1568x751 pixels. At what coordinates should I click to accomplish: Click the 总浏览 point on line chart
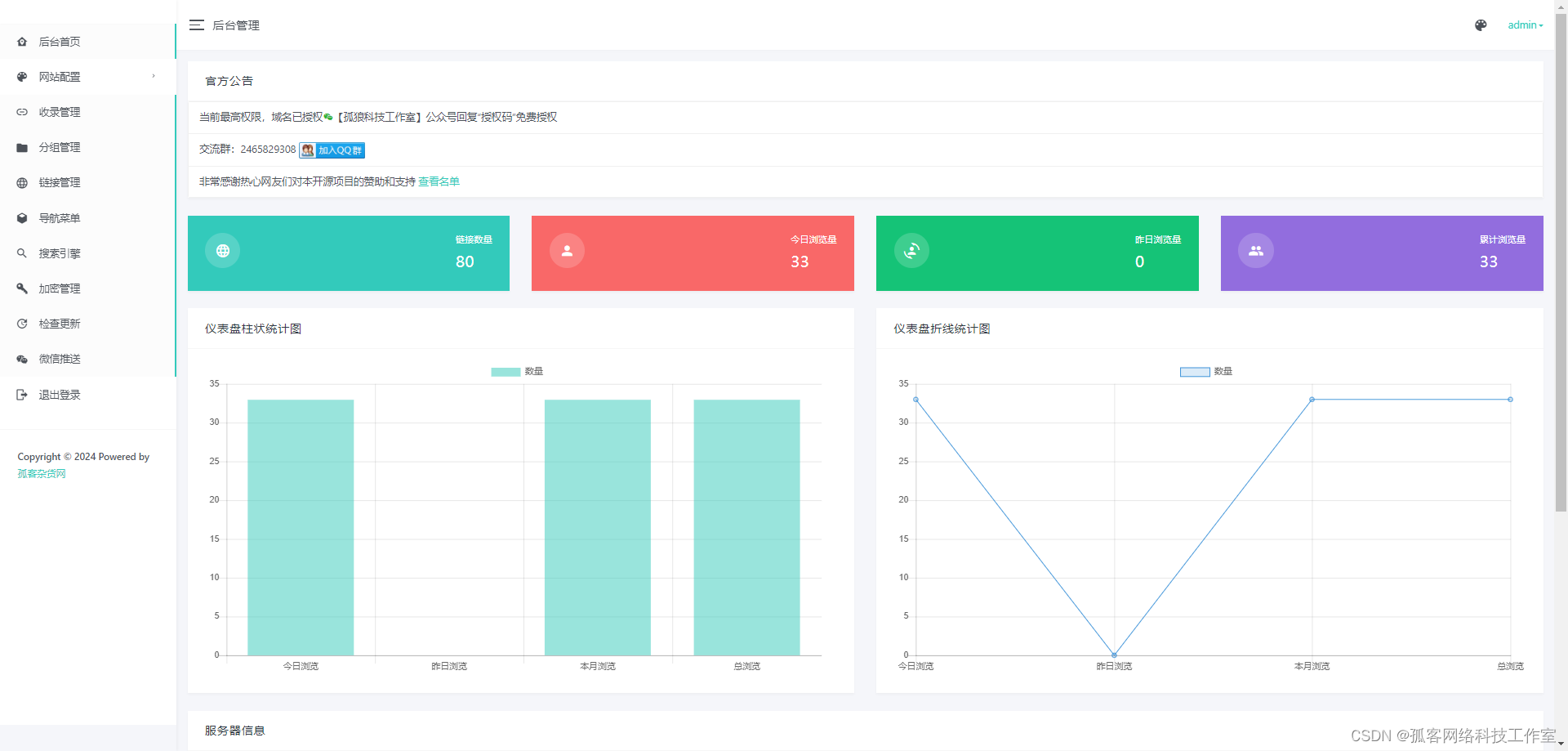(x=1510, y=400)
